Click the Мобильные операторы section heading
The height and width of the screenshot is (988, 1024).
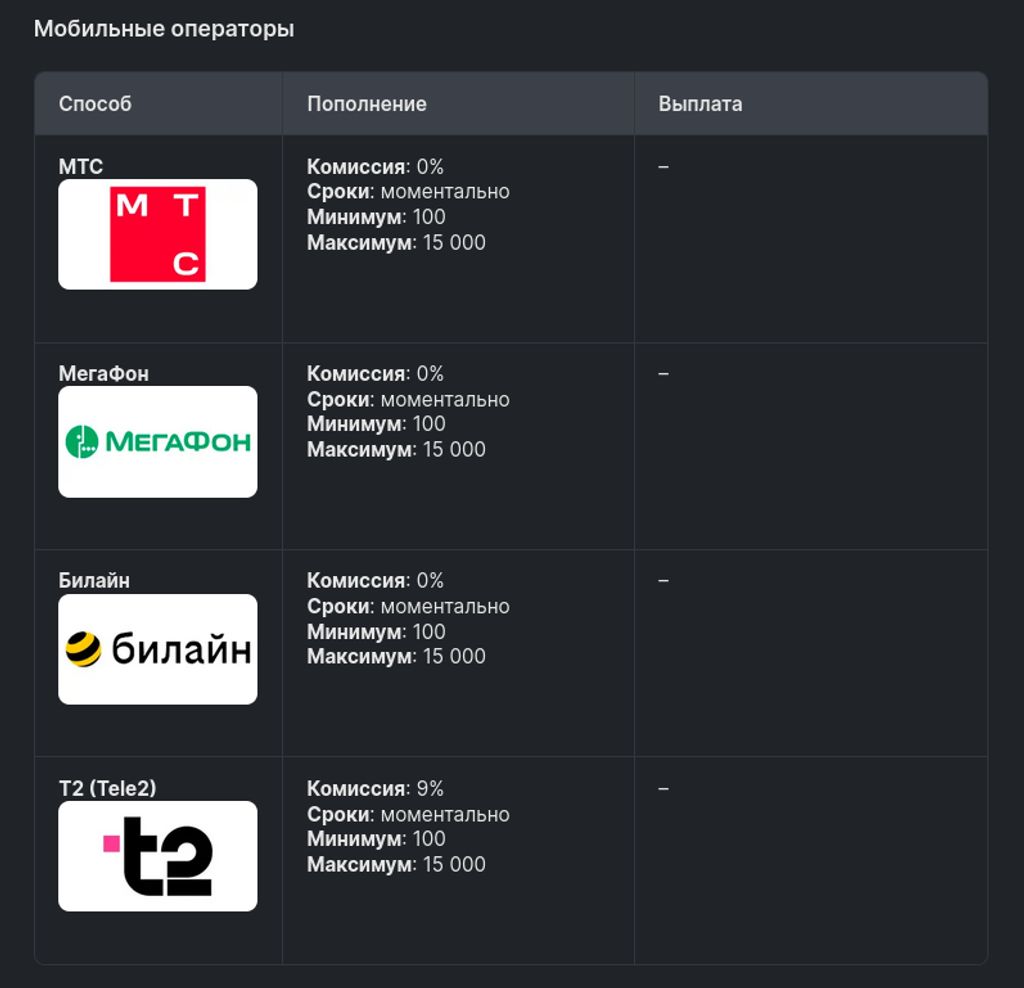164,29
